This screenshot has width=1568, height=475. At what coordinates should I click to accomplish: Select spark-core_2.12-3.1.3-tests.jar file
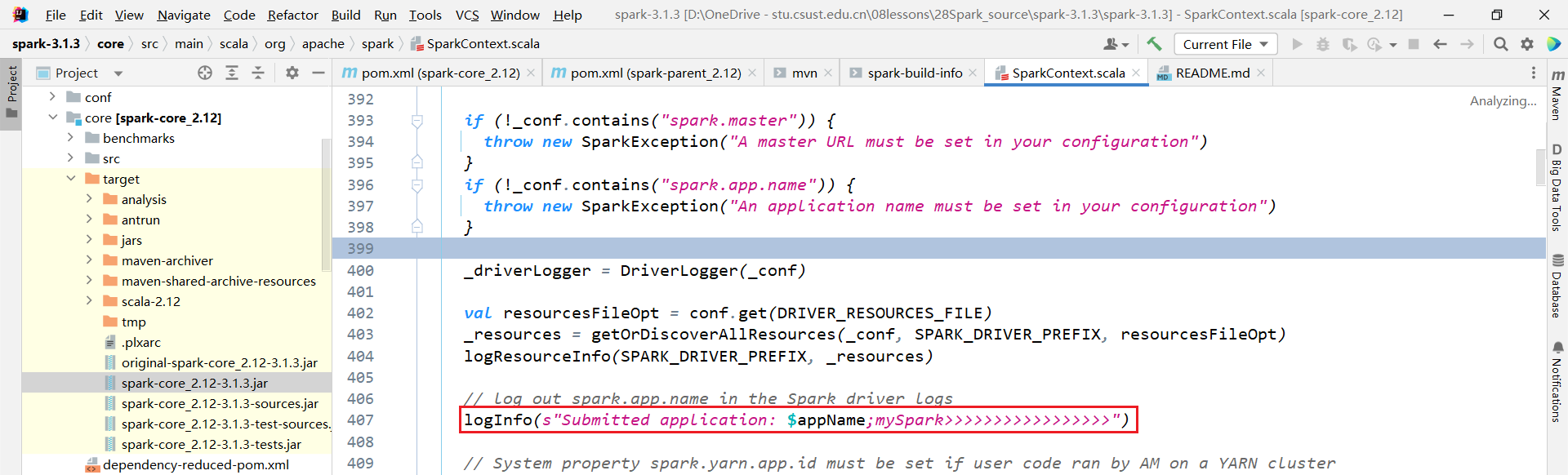[211, 444]
